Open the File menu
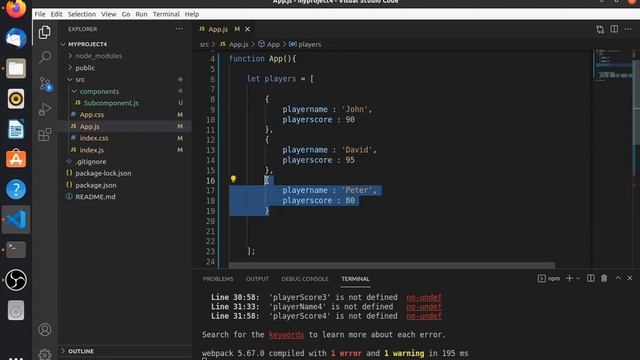The height and width of the screenshot is (360, 640). 40,14
